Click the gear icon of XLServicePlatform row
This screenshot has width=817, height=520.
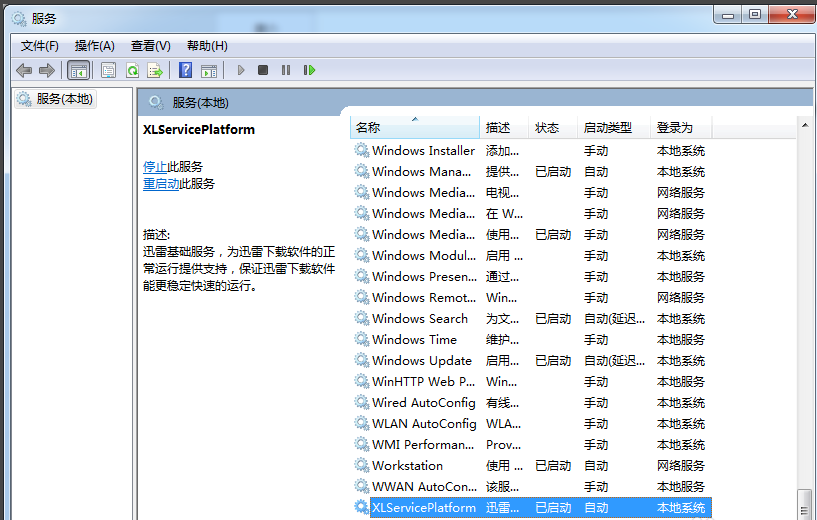[362, 507]
